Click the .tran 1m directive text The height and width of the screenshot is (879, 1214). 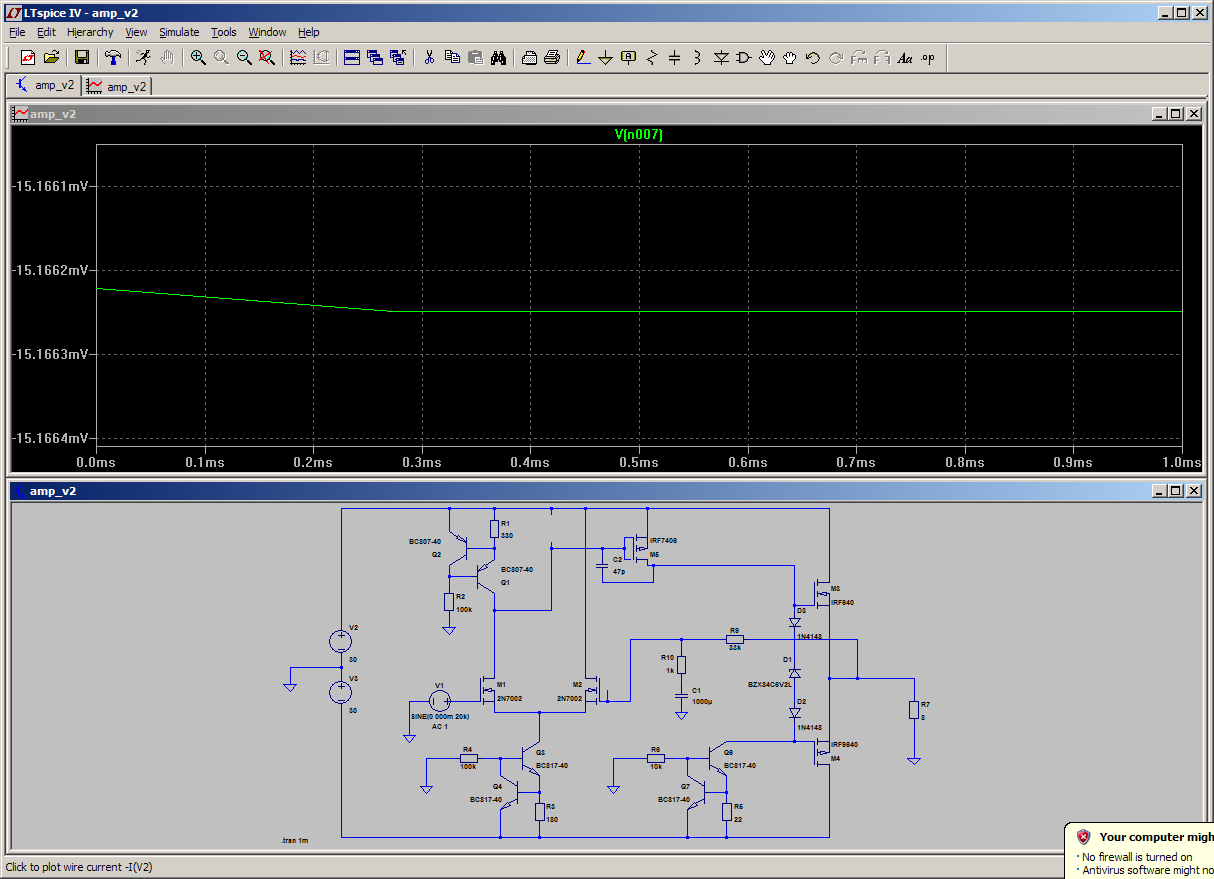click(x=295, y=841)
